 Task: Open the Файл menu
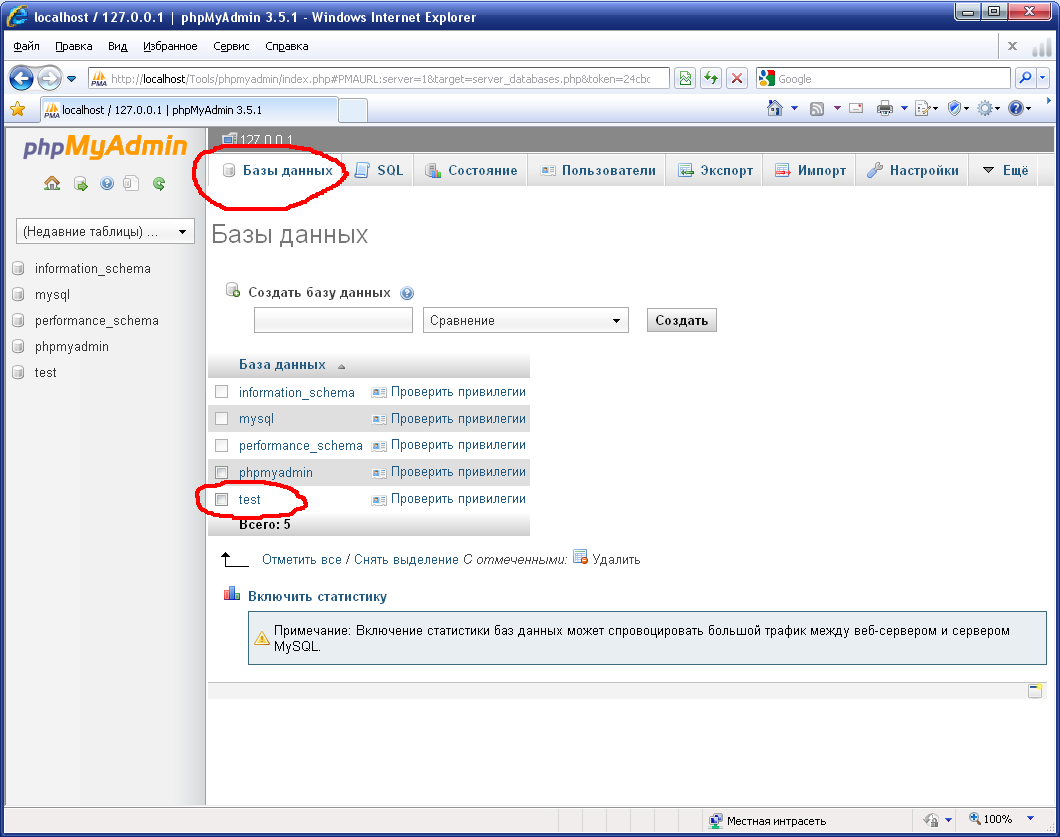(26, 46)
